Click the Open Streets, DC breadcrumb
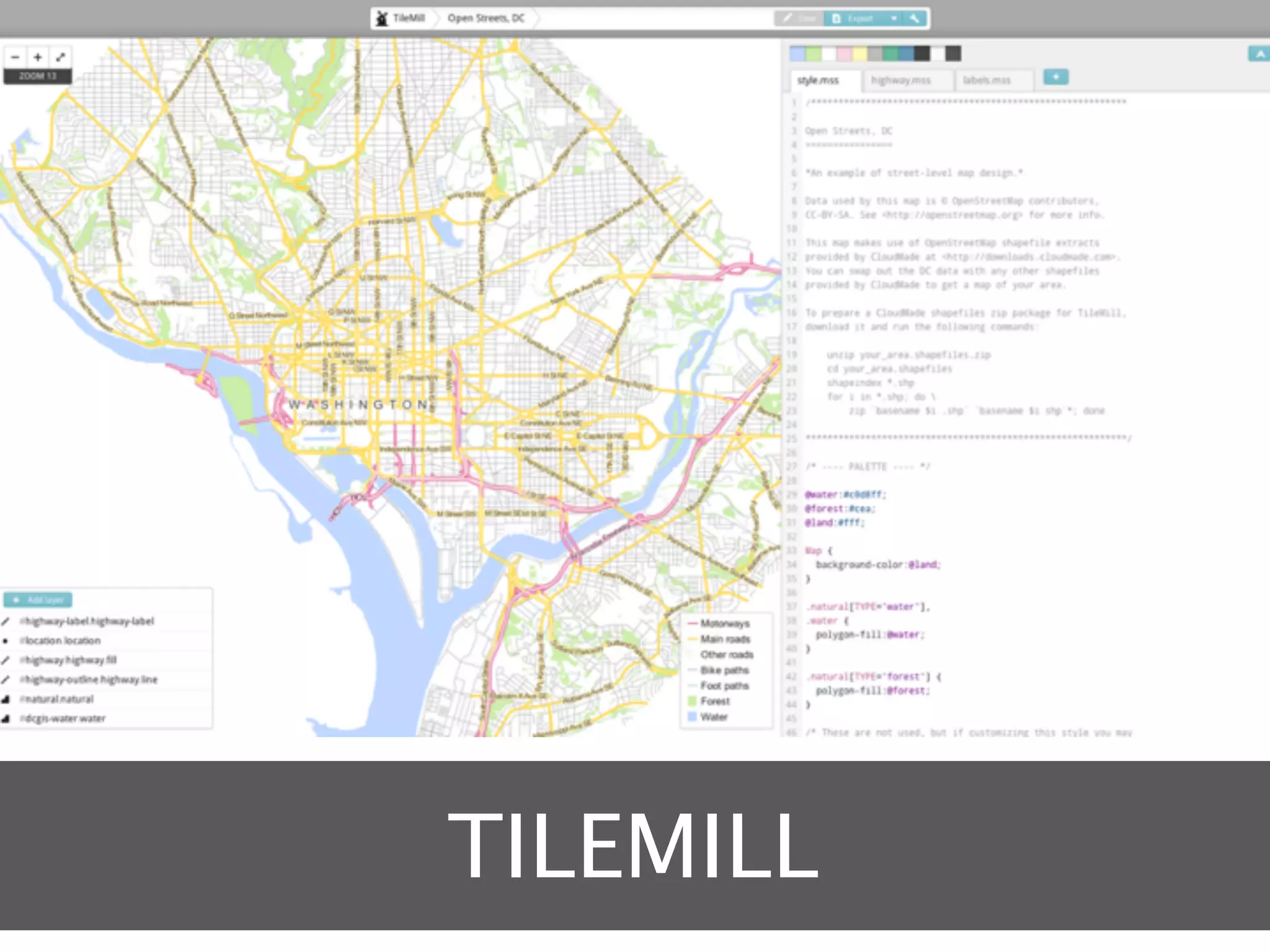 tap(486, 19)
